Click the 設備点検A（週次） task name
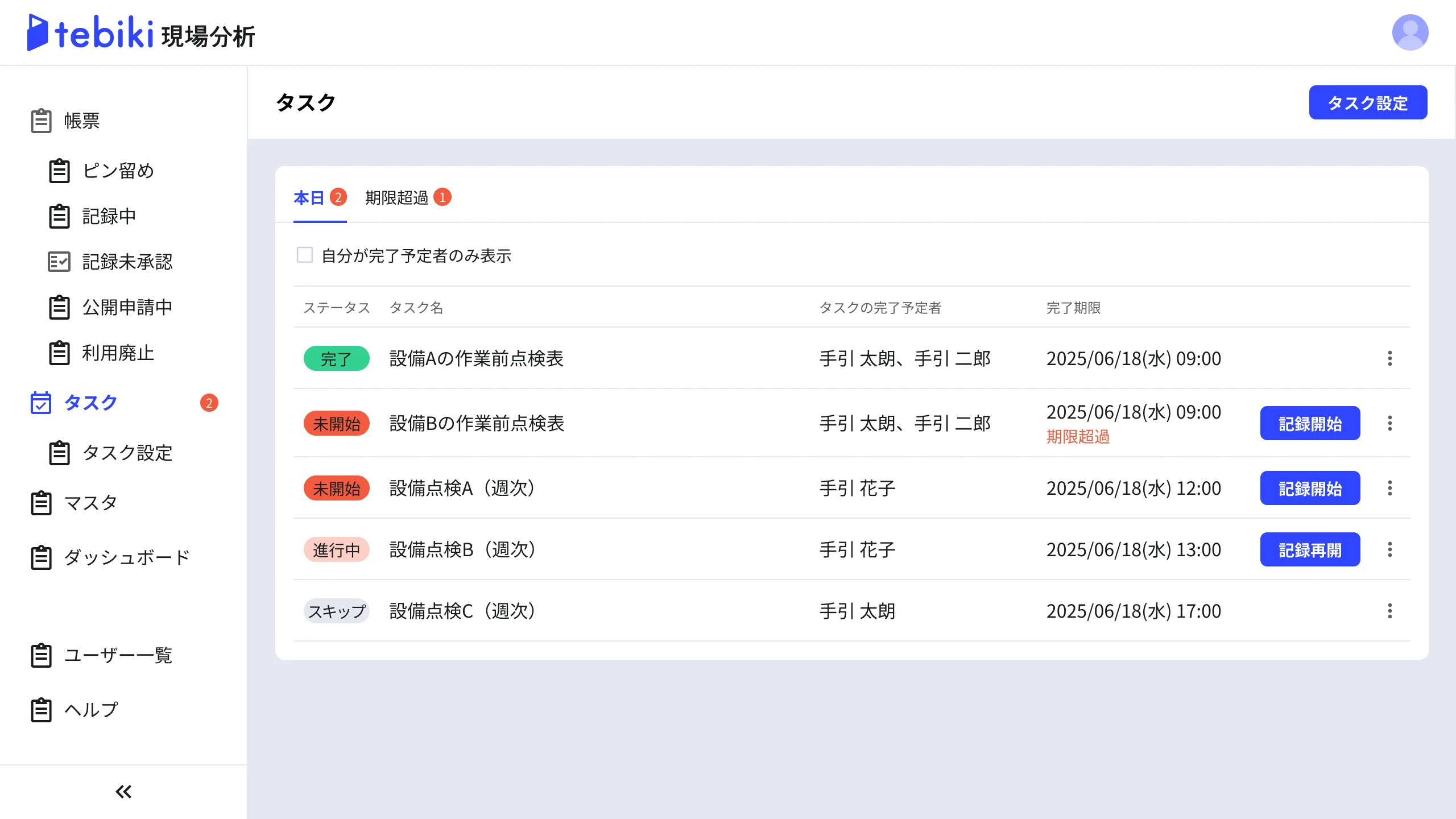The height and width of the screenshot is (819, 1456). [x=461, y=488]
